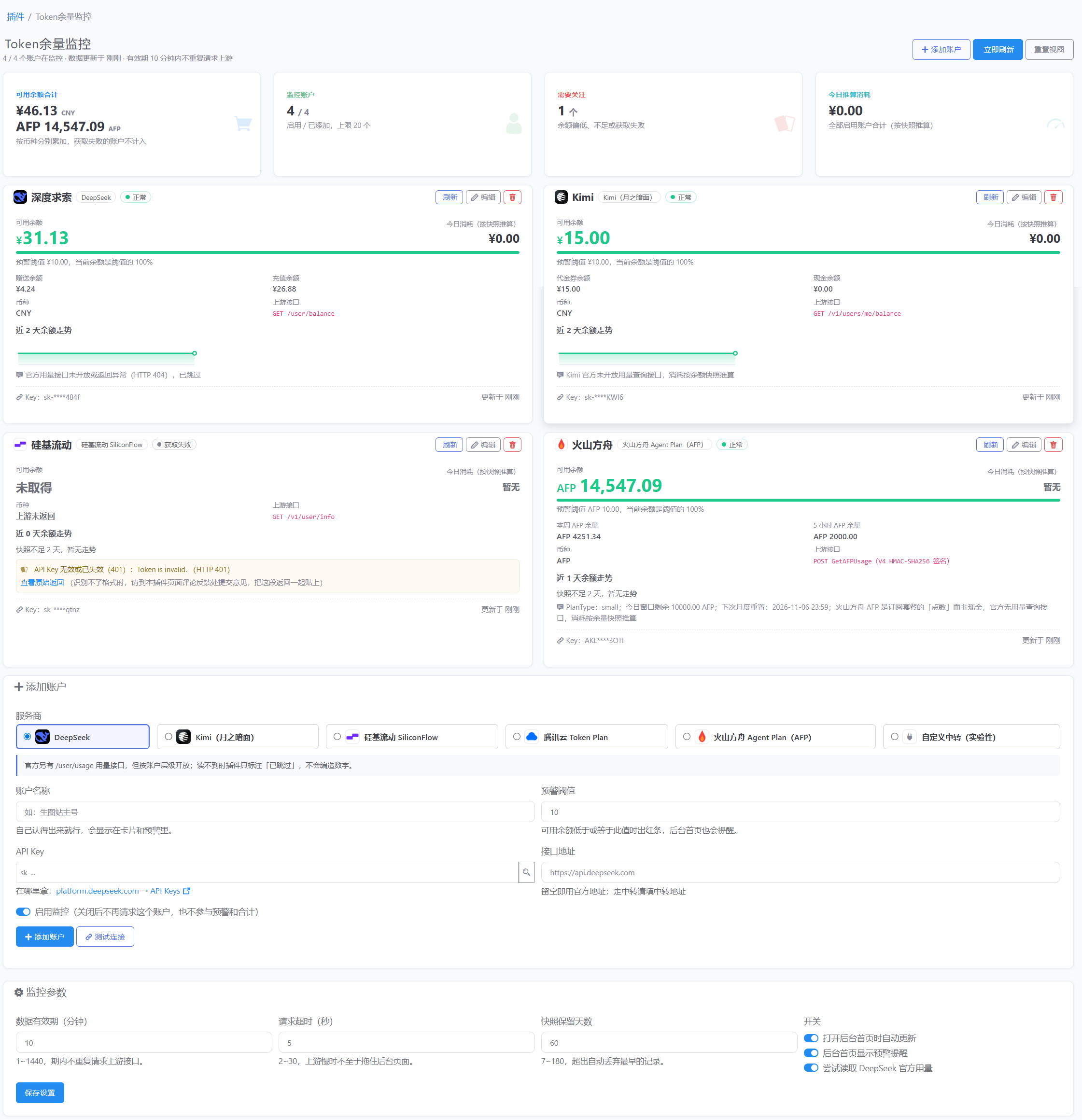The width and height of the screenshot is (1082, 1120).
Task: Click the 硅基流动 logo in card header
Action: tap(21, 445)
